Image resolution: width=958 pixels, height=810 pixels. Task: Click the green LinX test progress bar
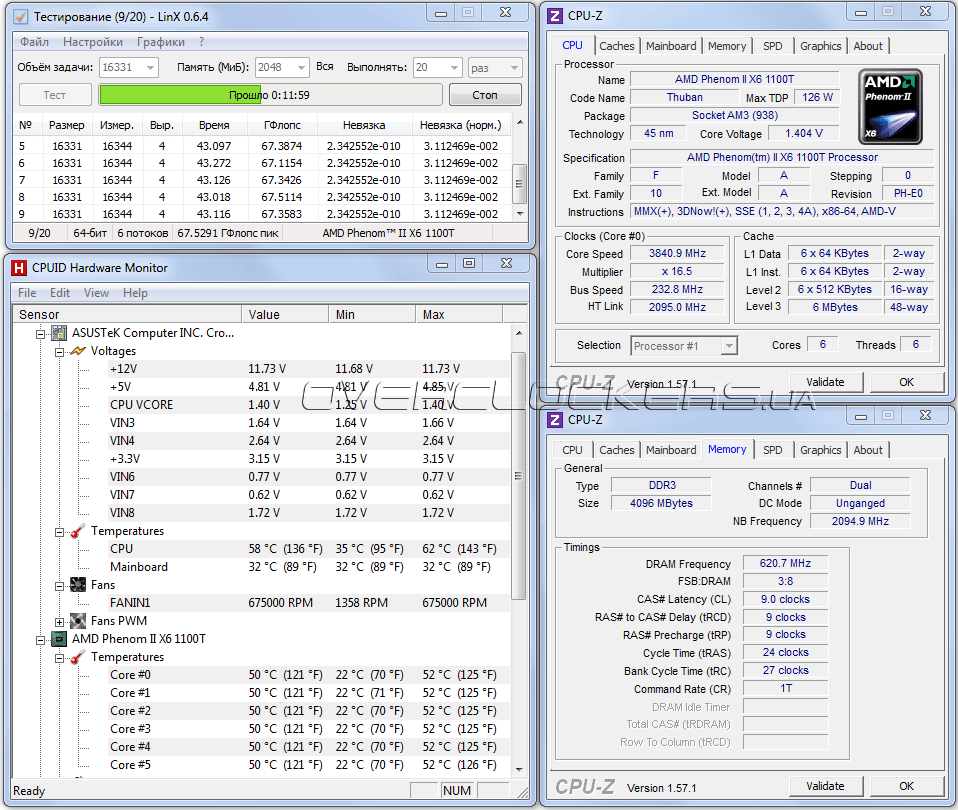270,95
